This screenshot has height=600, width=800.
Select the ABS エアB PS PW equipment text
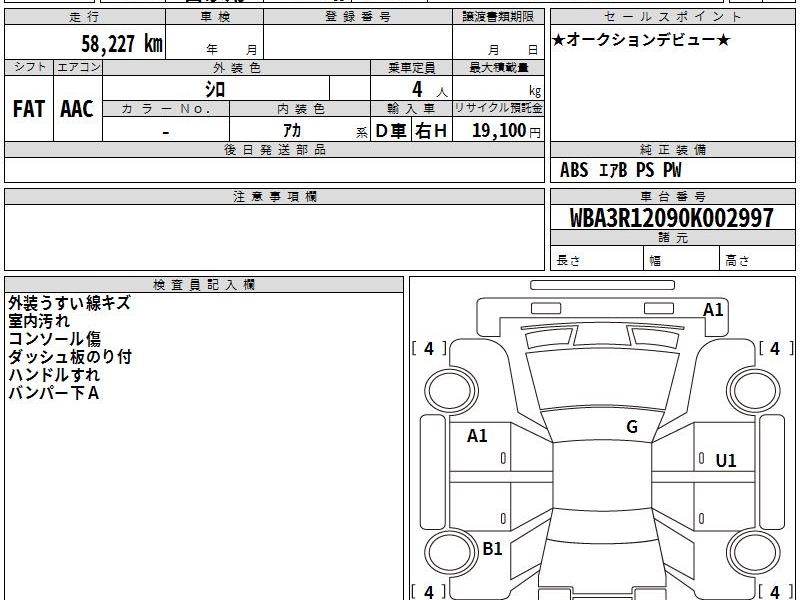(x=620, y=170)
